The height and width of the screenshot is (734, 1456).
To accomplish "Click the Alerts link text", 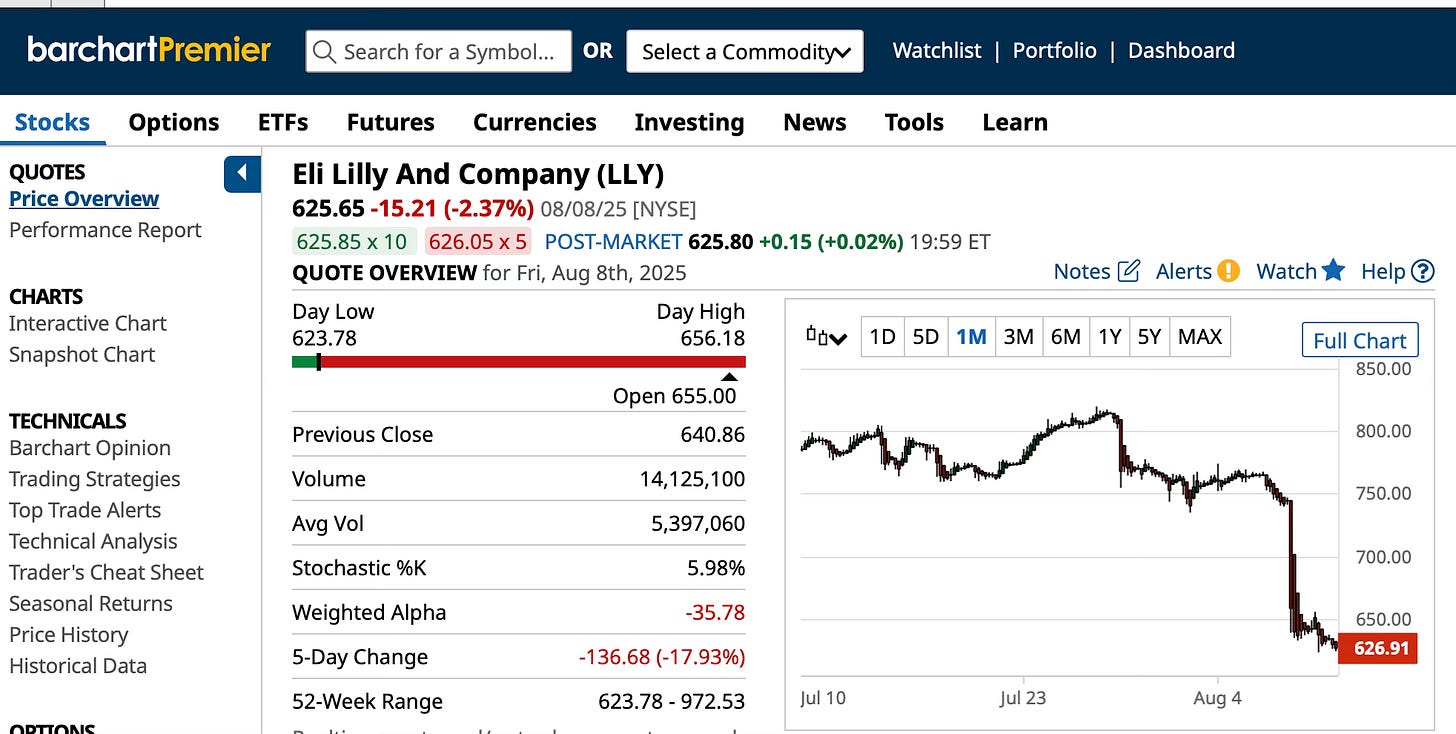I will point(1184,271).
